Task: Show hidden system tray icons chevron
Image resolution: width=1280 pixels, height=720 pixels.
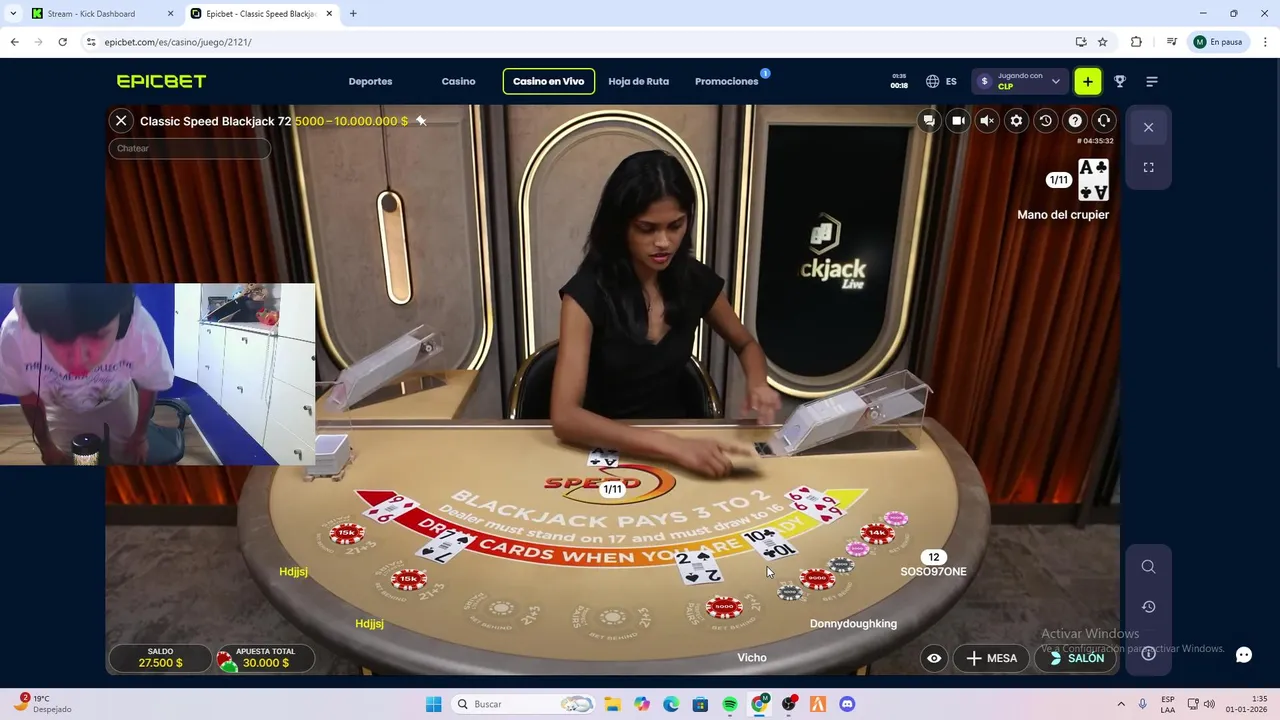Action: pos(1120,704)
